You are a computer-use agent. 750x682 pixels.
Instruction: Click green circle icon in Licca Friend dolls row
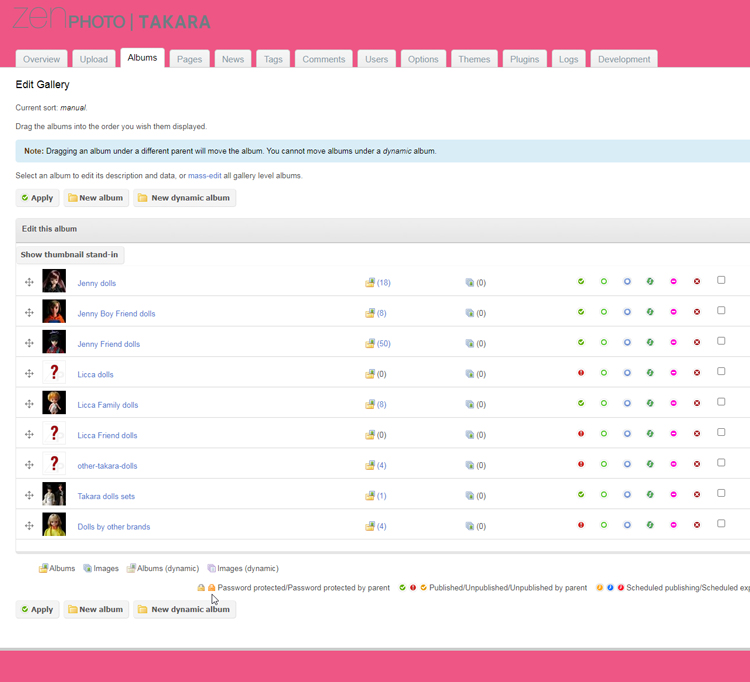click(604, 433)
